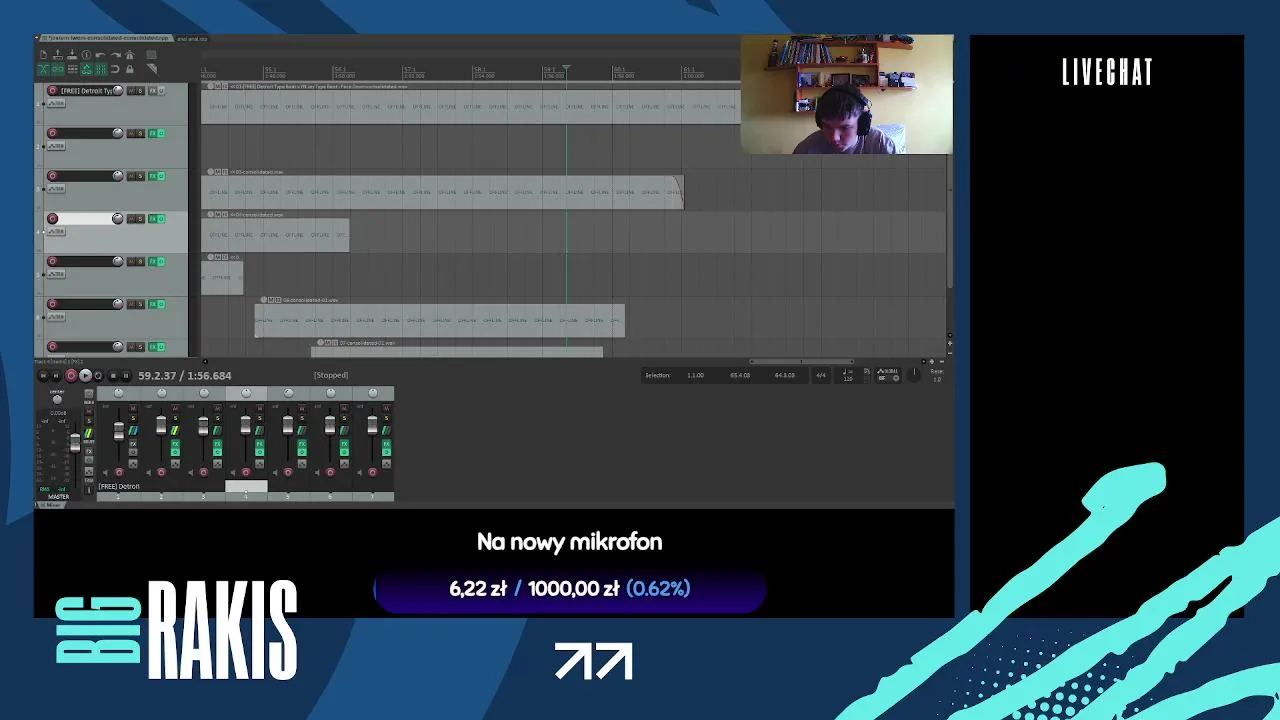
Task: Open the global automation override button
Action: coord(887,376)
